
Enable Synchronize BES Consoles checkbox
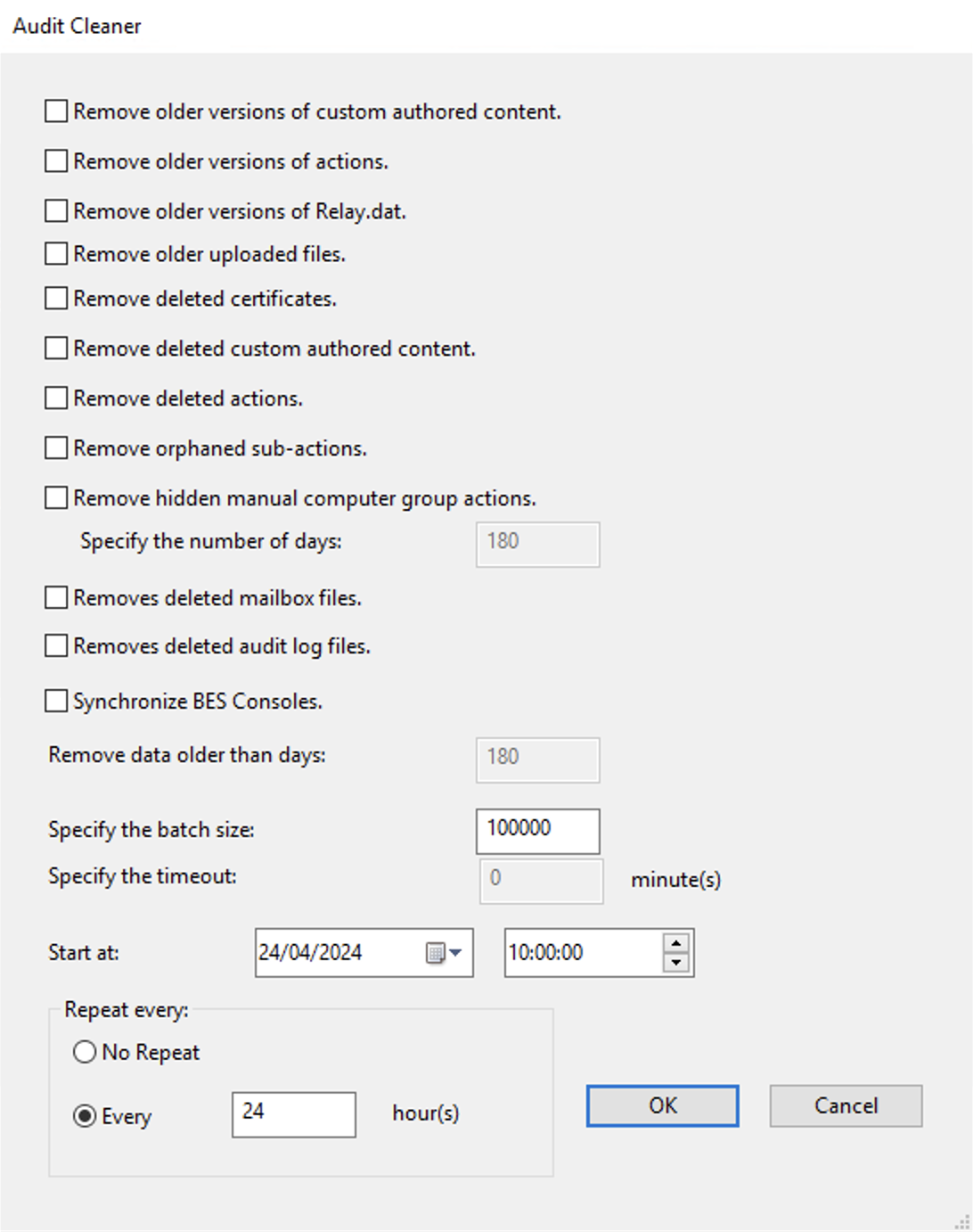pos(56,702)
